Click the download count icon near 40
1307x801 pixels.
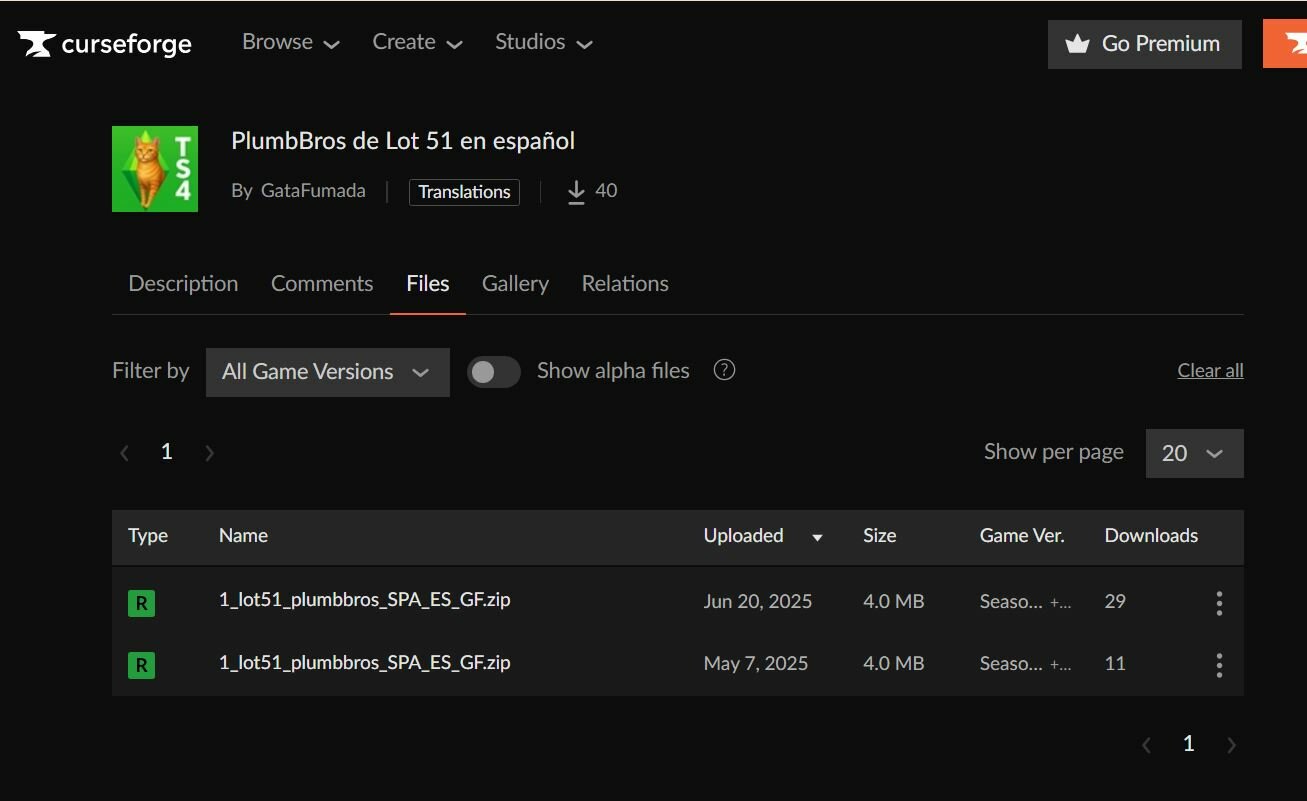point(576,192)
